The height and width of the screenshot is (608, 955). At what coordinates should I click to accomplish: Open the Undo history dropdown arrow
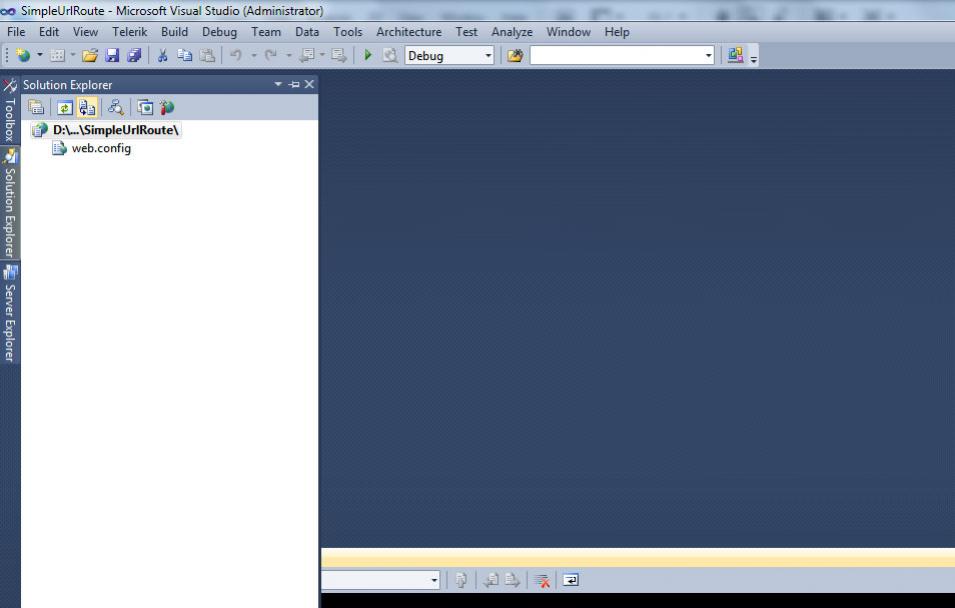point(254,55)
